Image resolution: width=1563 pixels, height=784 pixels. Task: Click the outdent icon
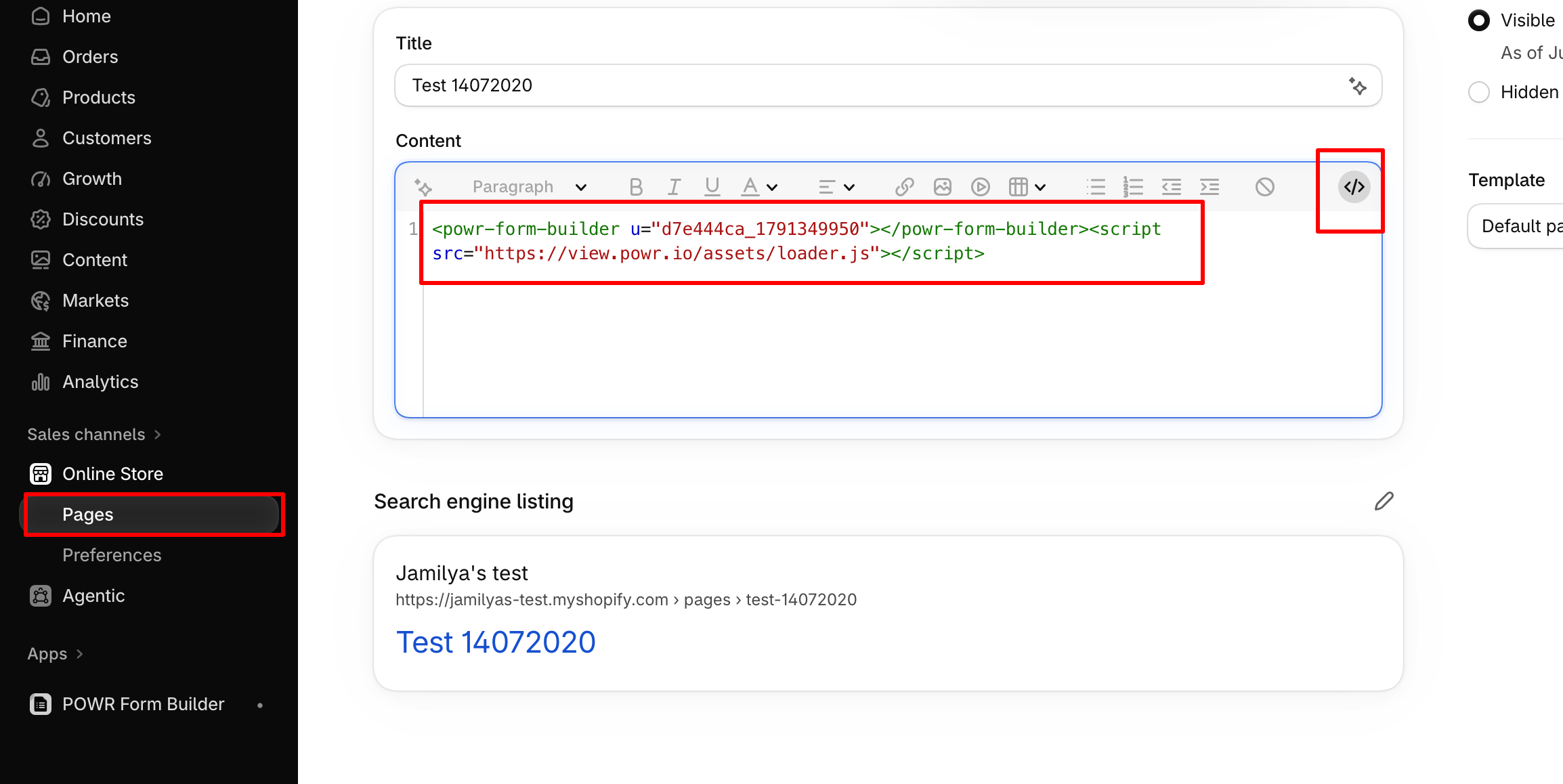(1172, 187)
